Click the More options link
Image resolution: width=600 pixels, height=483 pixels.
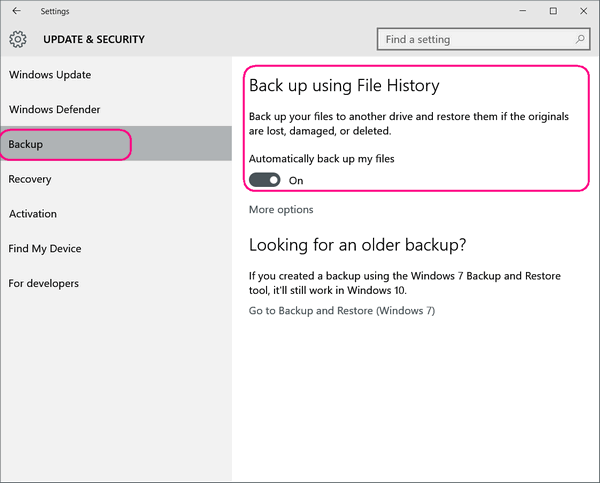[281, 210]
